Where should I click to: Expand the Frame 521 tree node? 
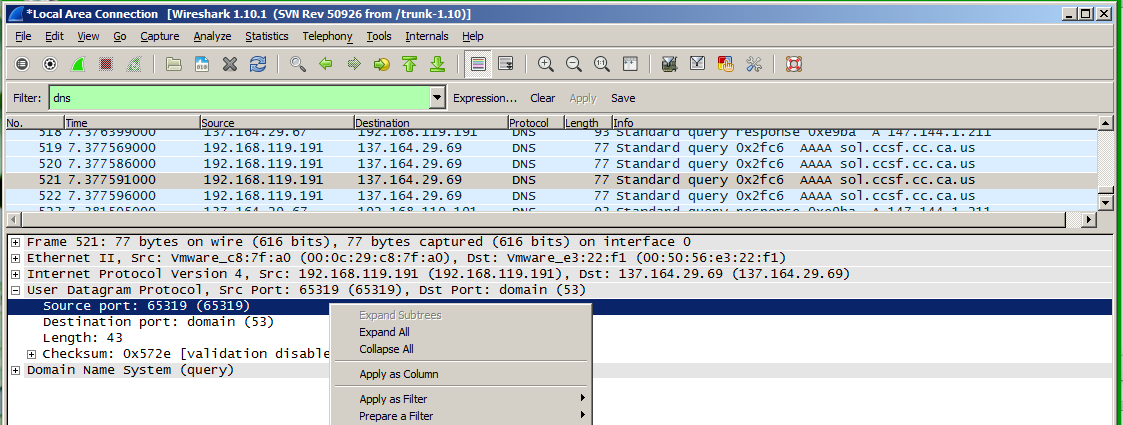(16, 242)
